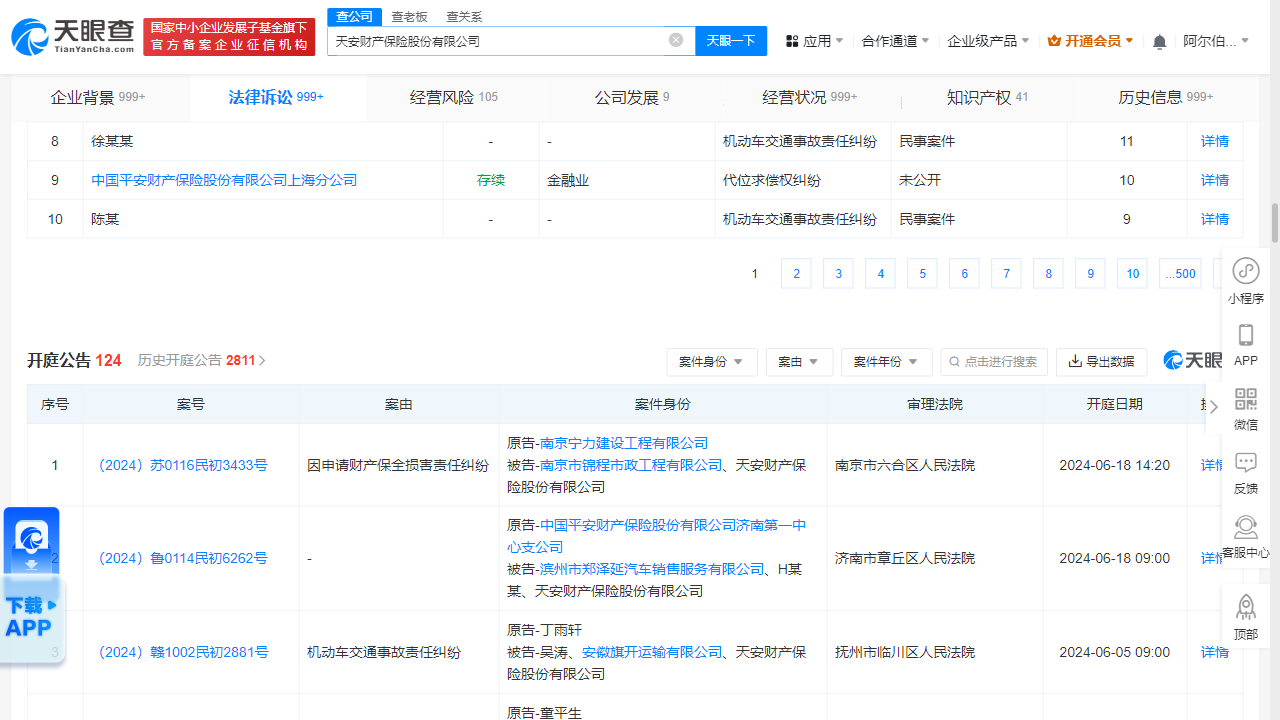
Task: Open 详情 for the 陈某 row
Action: click(x=1215, y=219)
